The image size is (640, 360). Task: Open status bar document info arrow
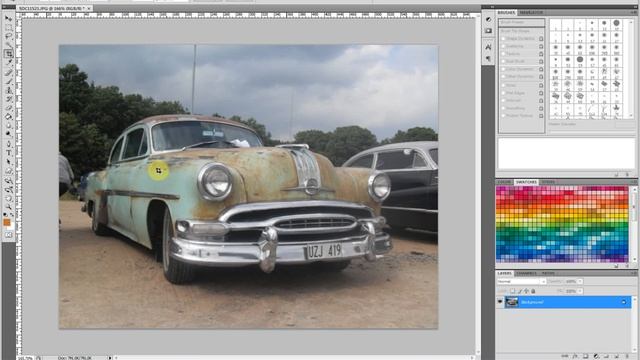109,358
